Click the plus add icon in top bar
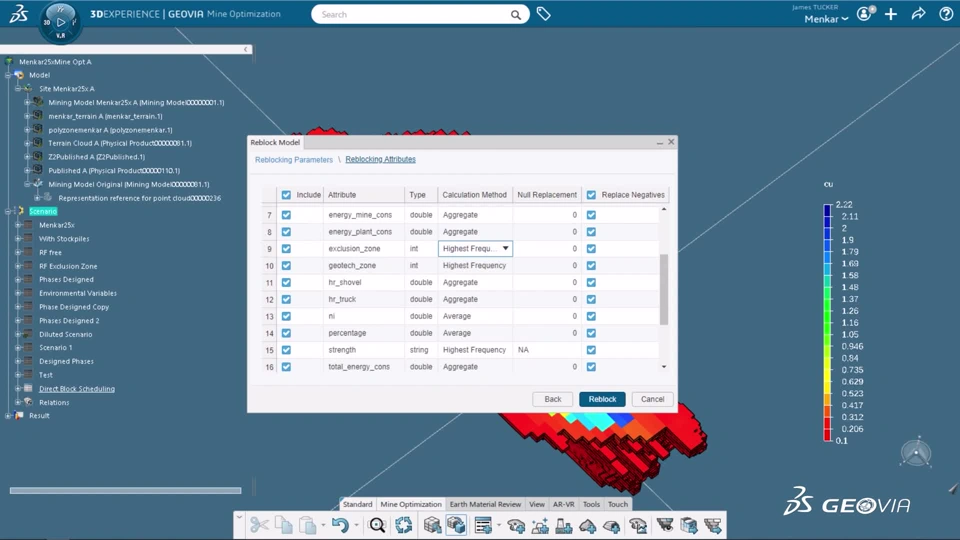Image resolution: width=960 pixels, height=540 pixels. coord(891,14)
